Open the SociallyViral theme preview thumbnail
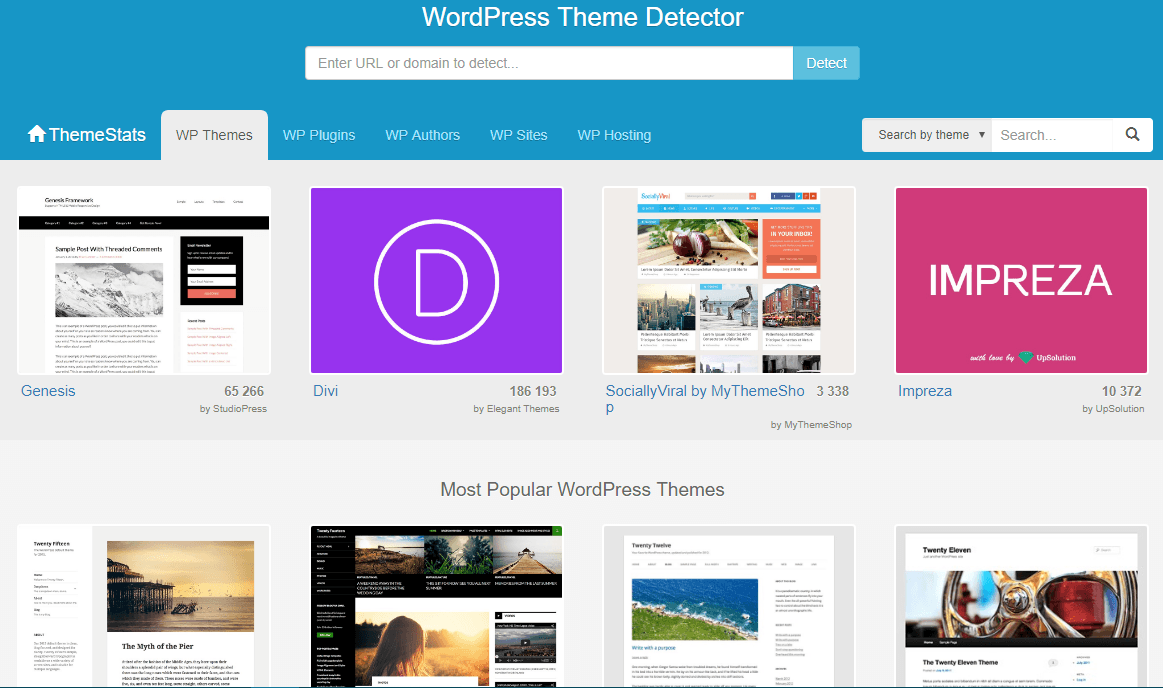This screenshot has width=1163, height=688. [729, 280]
